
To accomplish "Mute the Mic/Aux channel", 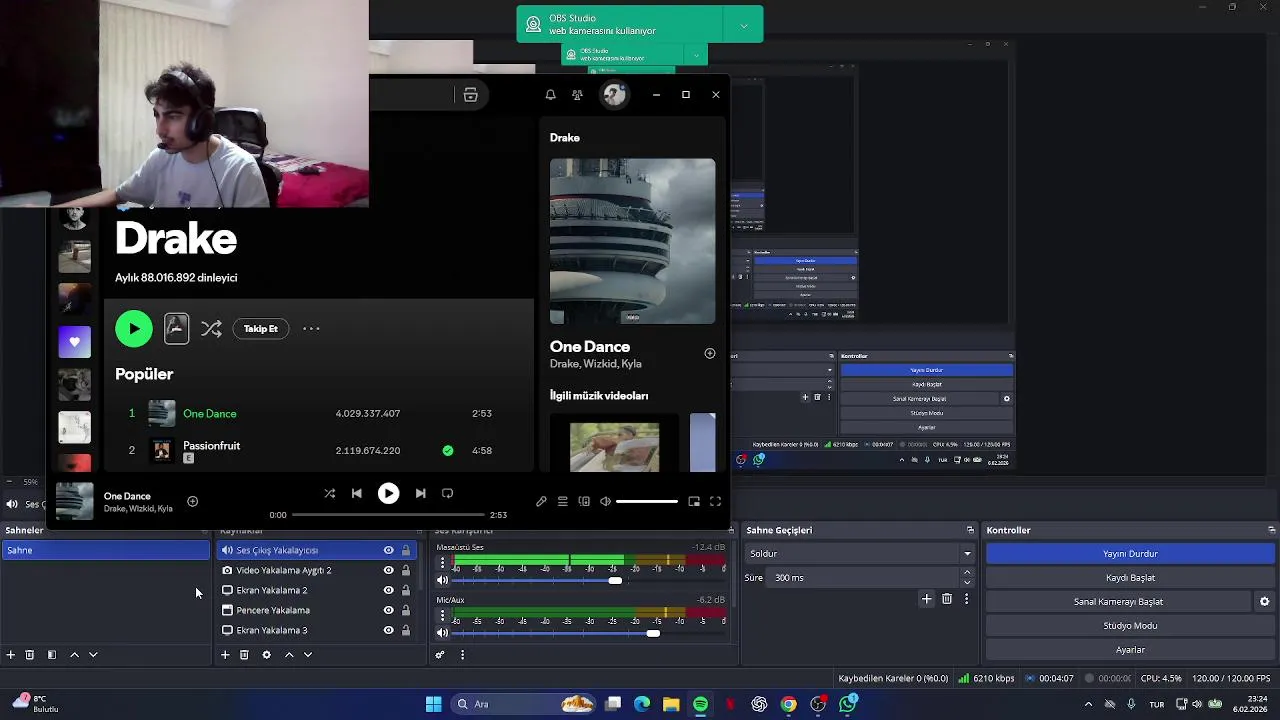I will pos(442,633).
